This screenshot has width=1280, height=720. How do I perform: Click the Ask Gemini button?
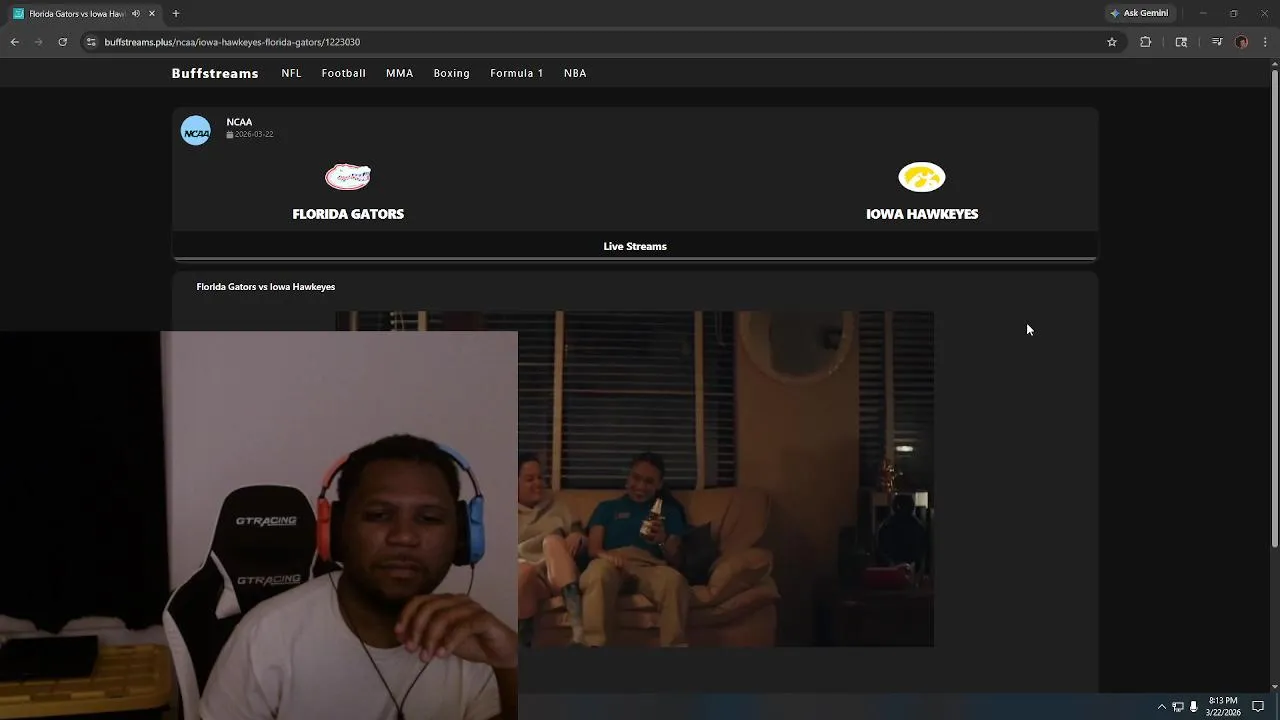pyautogui.click(x=1139, y=13)
